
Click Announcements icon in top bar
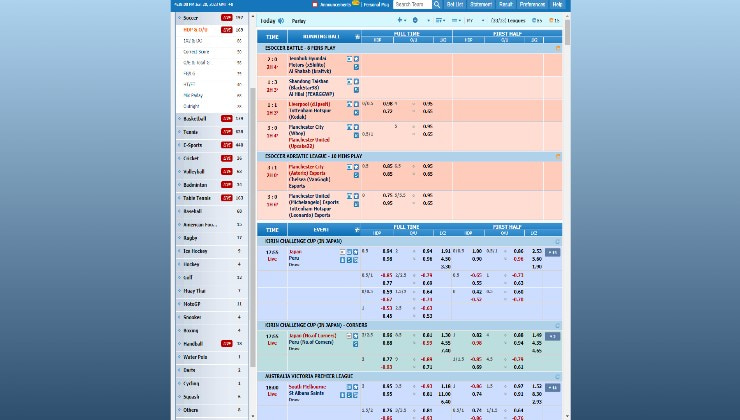(x=315, y=5)
